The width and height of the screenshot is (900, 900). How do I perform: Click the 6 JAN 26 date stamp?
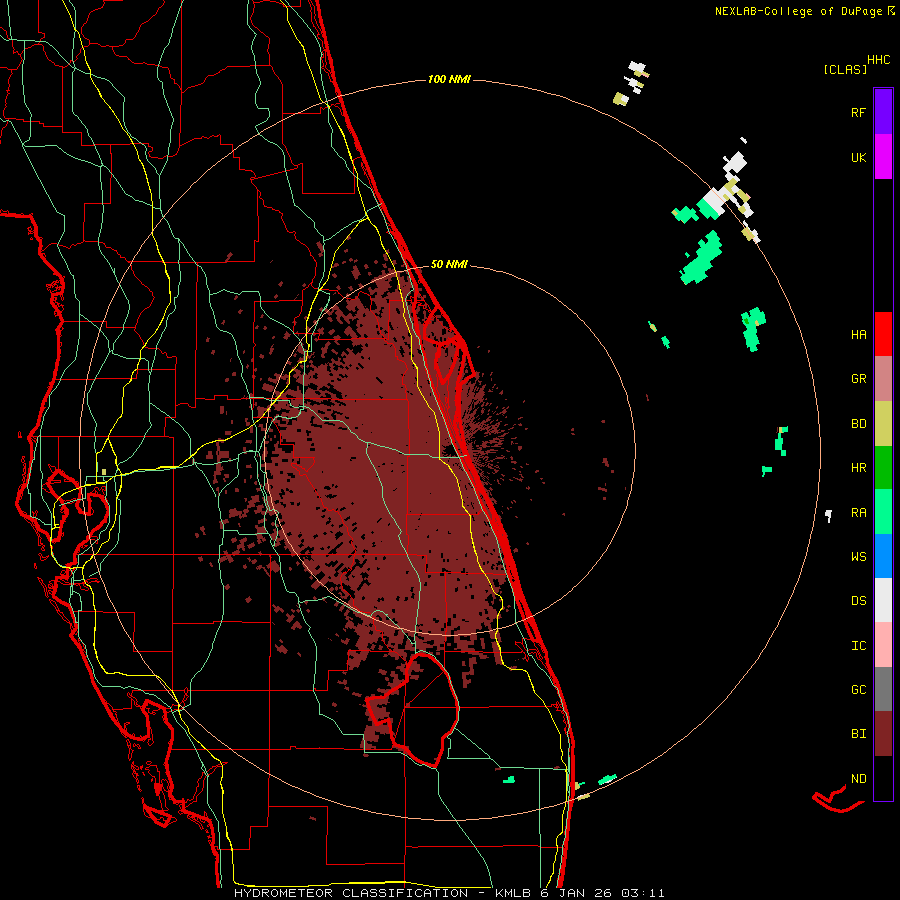tap(576, 893)
